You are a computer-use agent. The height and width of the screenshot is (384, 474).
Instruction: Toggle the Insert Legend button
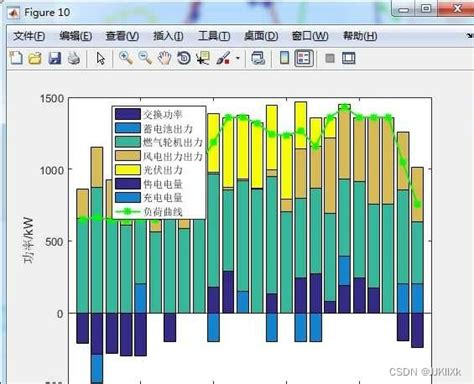[x=304, y=58]
